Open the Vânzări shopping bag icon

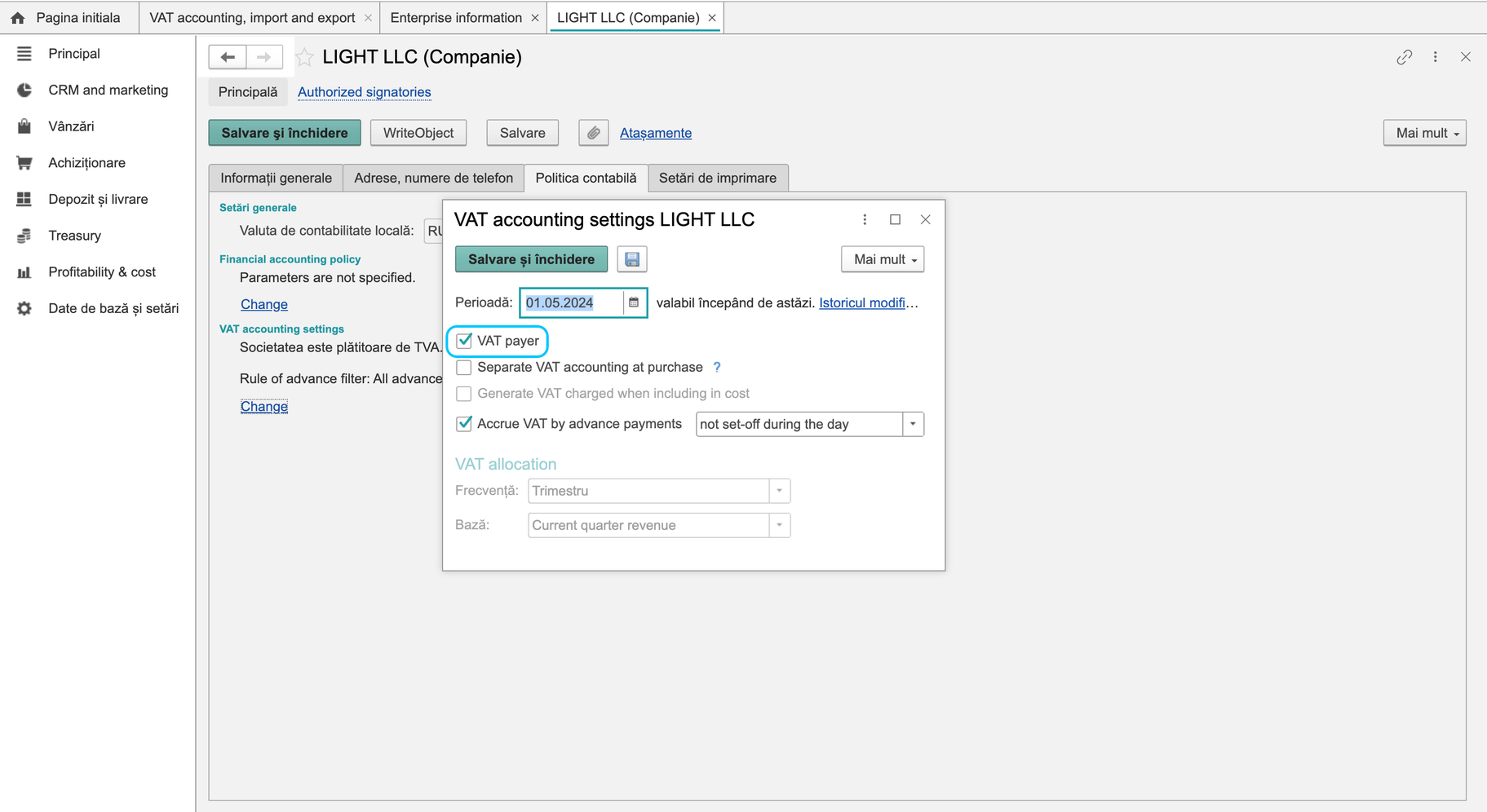click(x=24, y=126)
